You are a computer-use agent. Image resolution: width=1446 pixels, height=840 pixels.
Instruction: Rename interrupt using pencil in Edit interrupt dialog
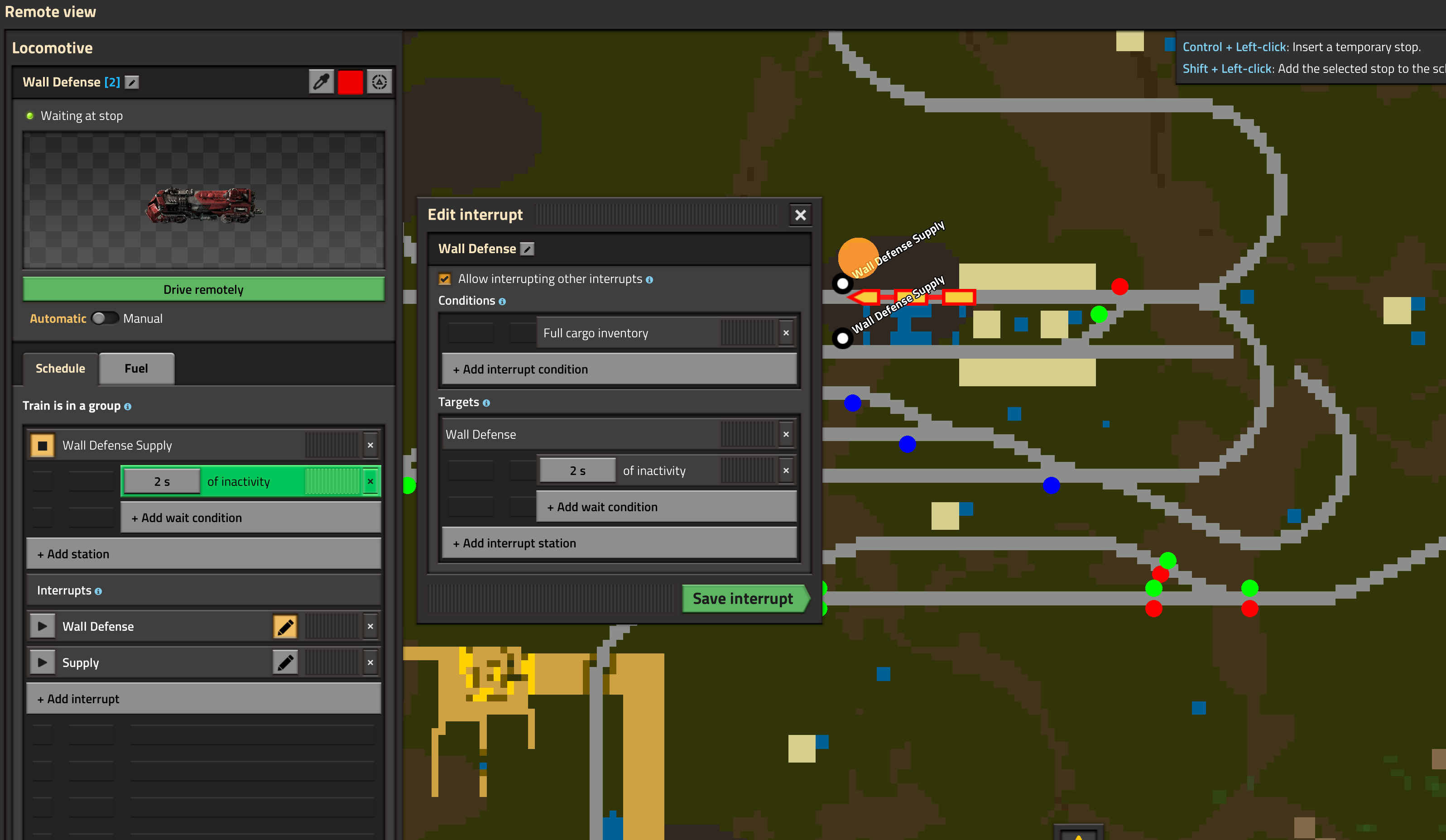pos(527,249)
